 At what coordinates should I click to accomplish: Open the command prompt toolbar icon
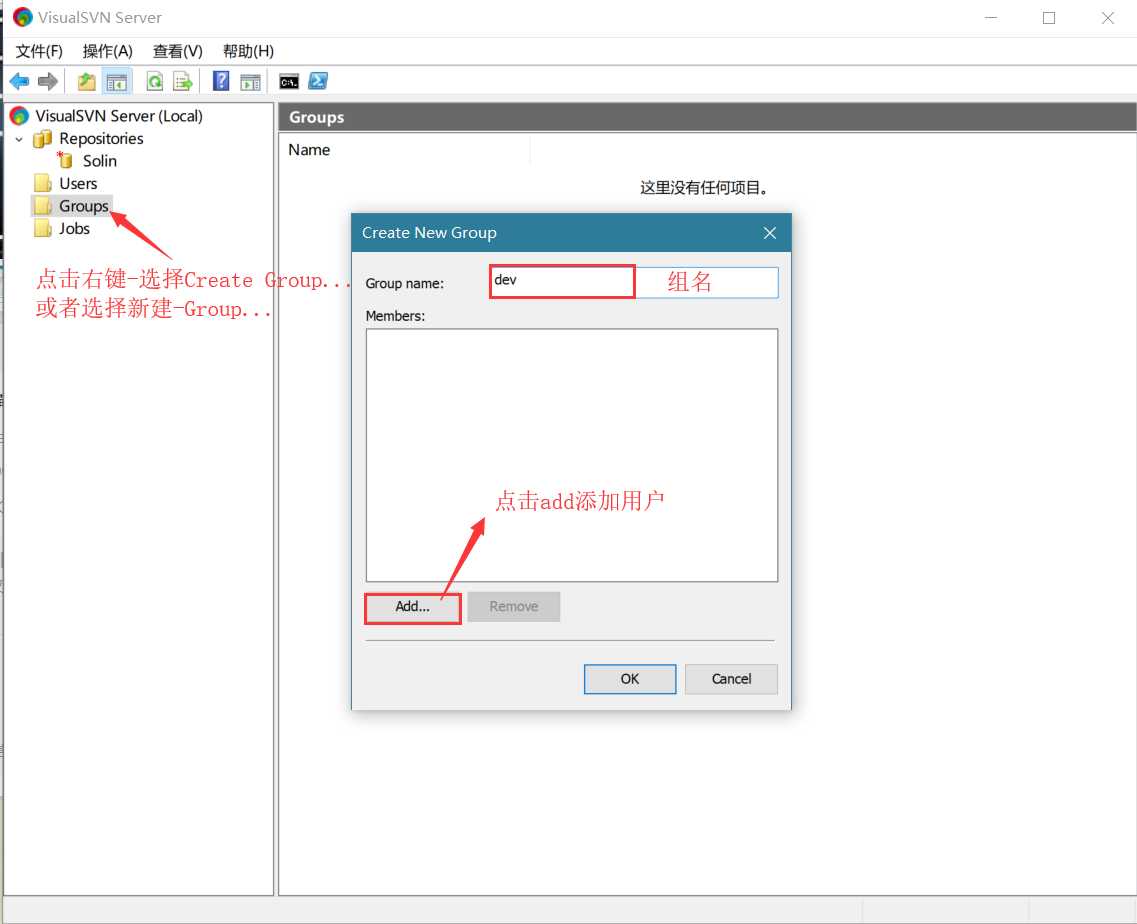pos(289,82)
